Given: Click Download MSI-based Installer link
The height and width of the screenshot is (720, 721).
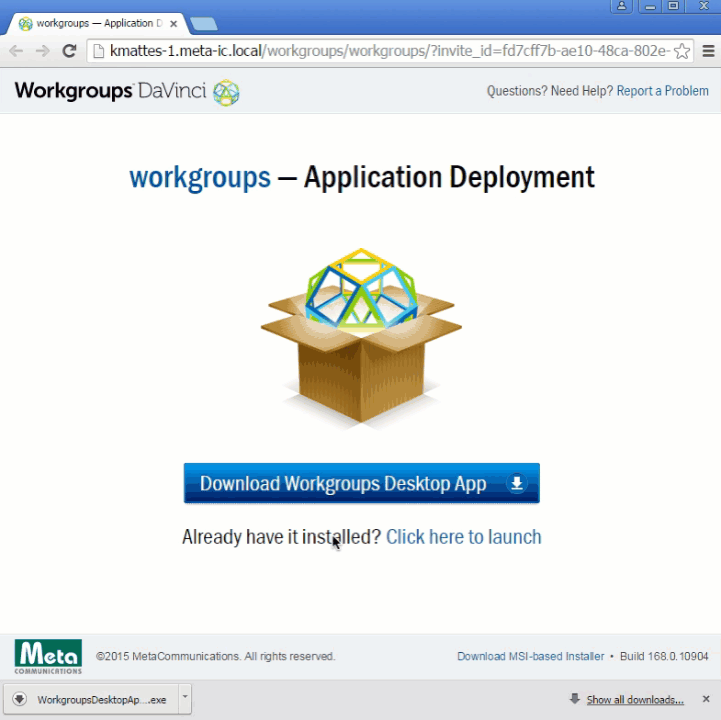Looking at the screenshot, I should pos(531,657).
